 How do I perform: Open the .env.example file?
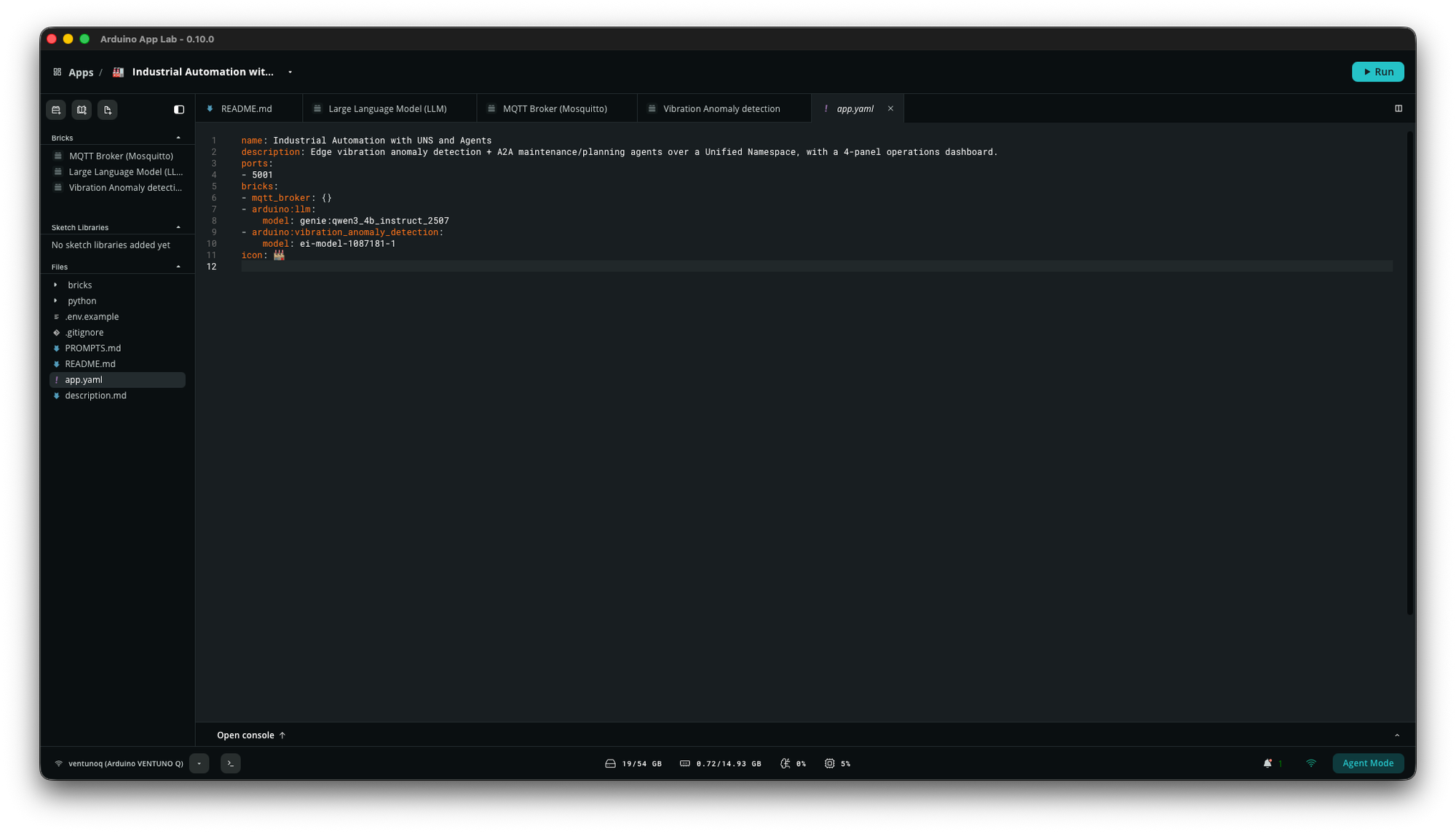click(92, 317)
